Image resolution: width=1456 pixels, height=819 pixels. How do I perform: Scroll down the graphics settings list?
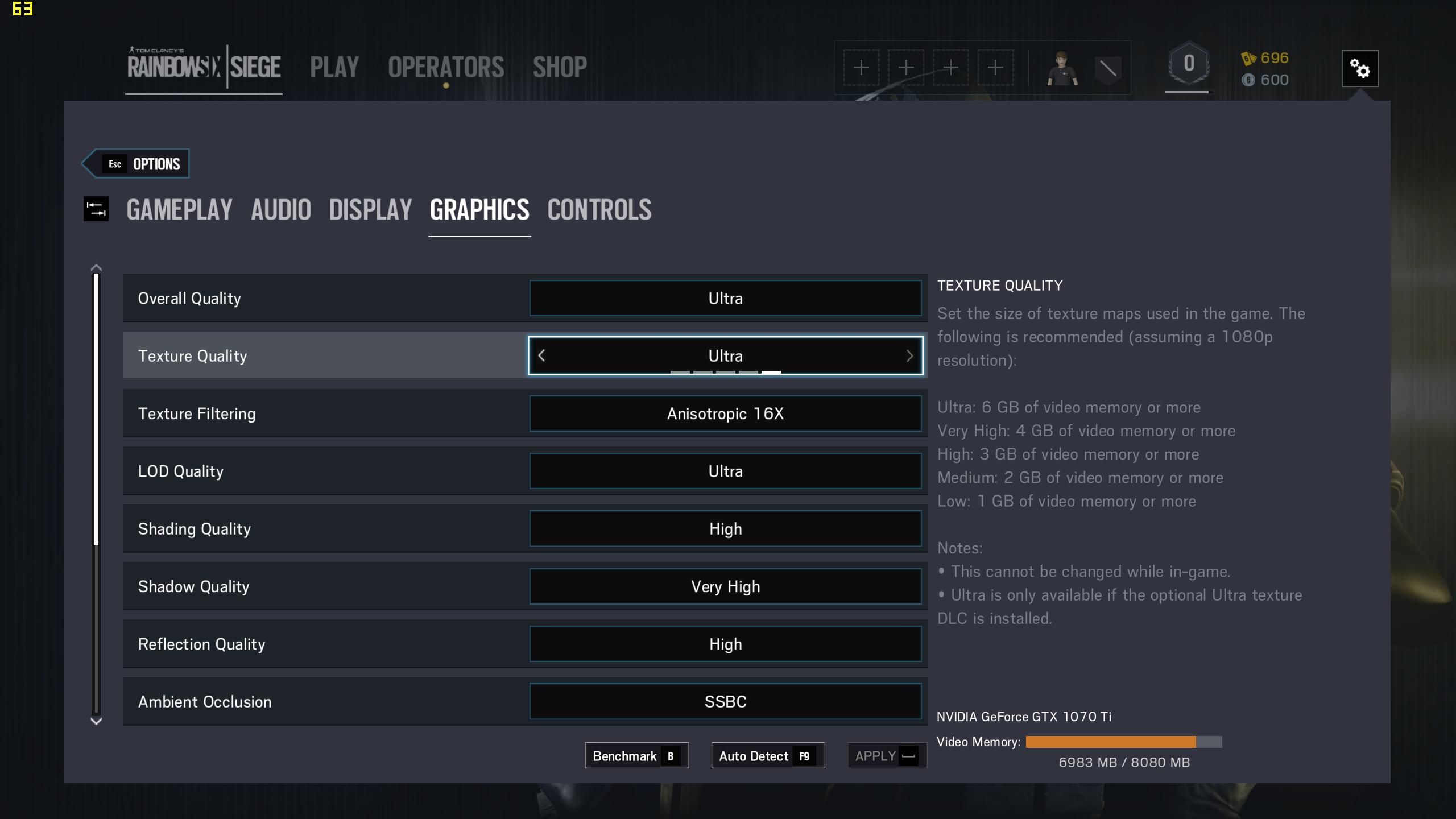pyautogui.click(x=97, y=721)
